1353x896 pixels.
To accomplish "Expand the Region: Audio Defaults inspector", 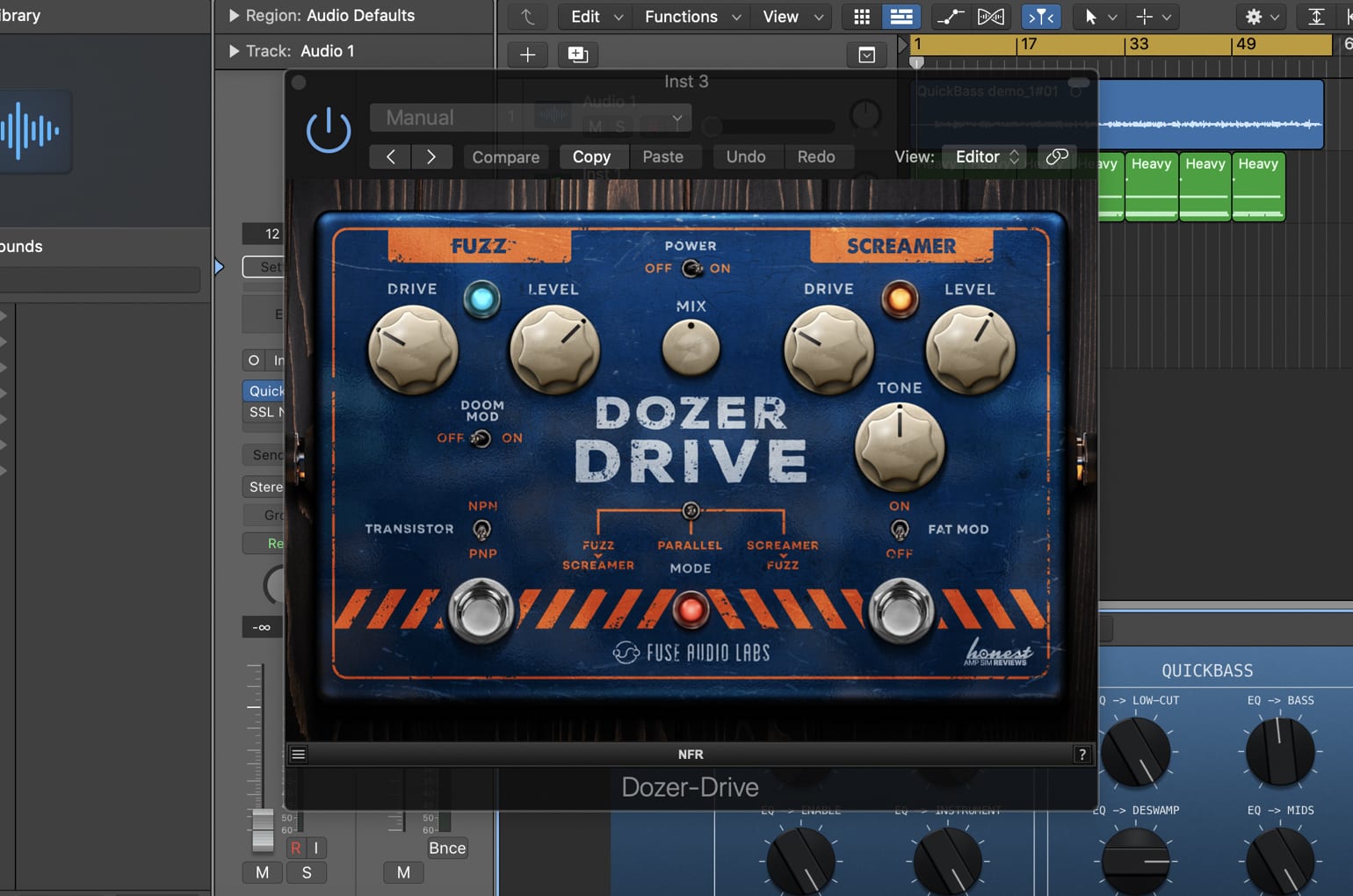I will pos(234,16).
